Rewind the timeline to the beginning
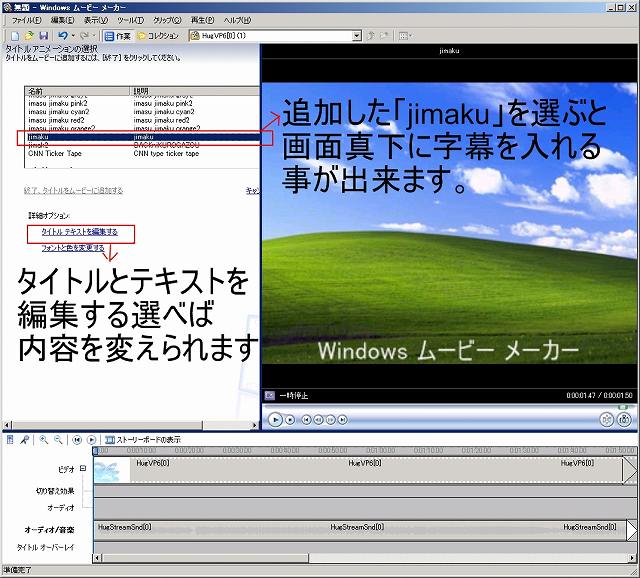 click(x=77, y=440)
